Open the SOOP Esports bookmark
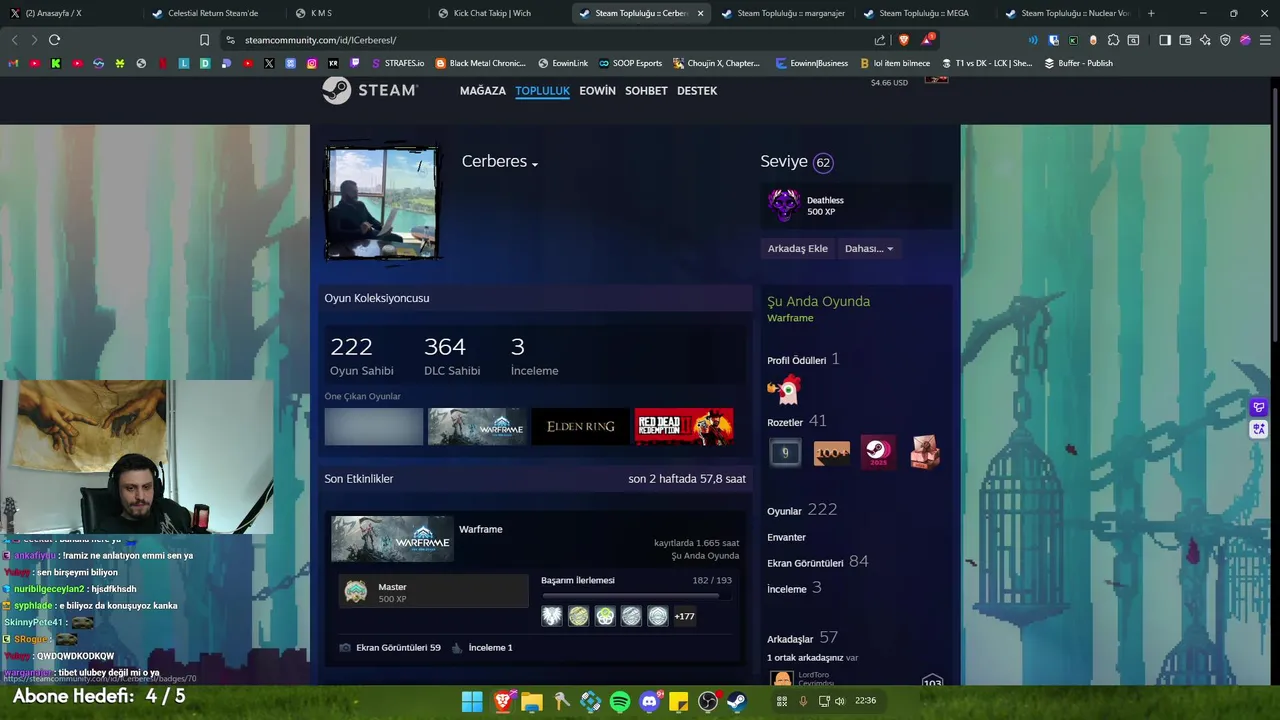Image resolution: width=1280 pixels, height=720 pixels. pyautogui.click(x=630, y=63)
